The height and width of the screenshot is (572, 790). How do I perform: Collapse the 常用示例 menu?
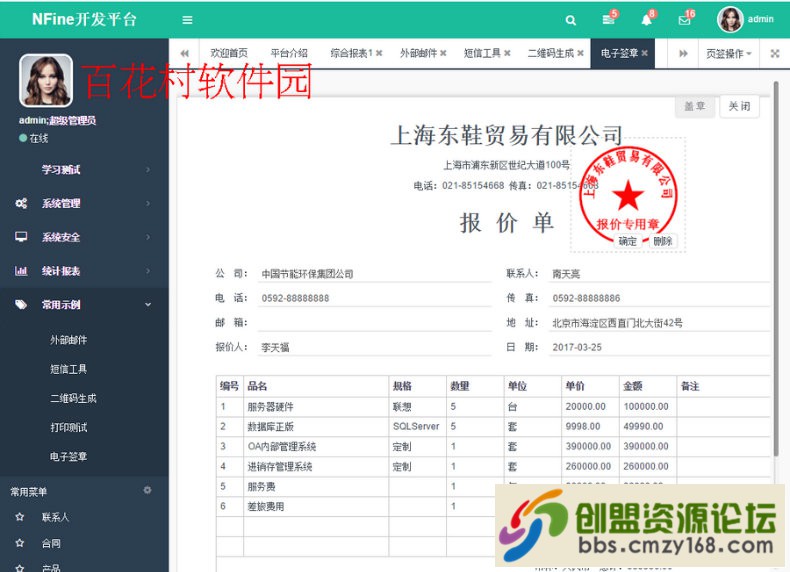coord(84,305)
